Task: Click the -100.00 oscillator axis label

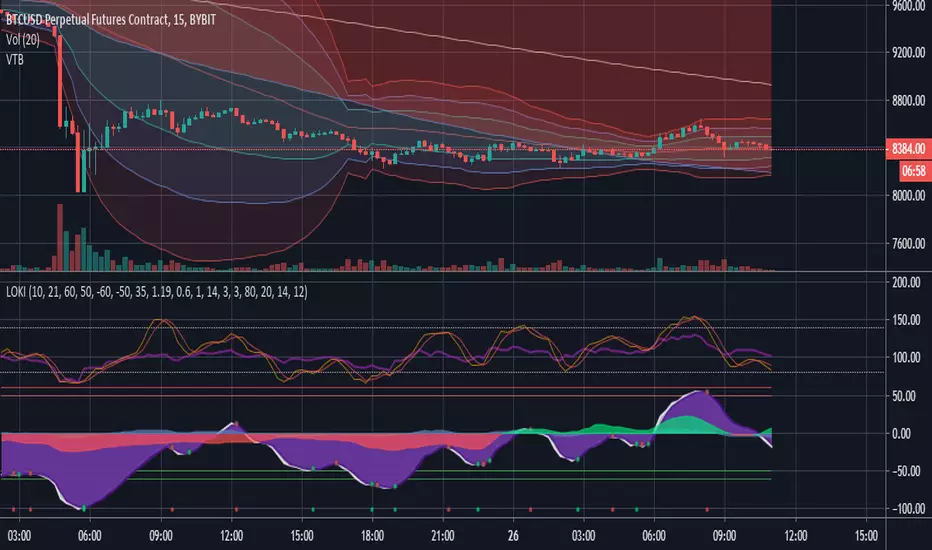Action: tap(909, 509)
